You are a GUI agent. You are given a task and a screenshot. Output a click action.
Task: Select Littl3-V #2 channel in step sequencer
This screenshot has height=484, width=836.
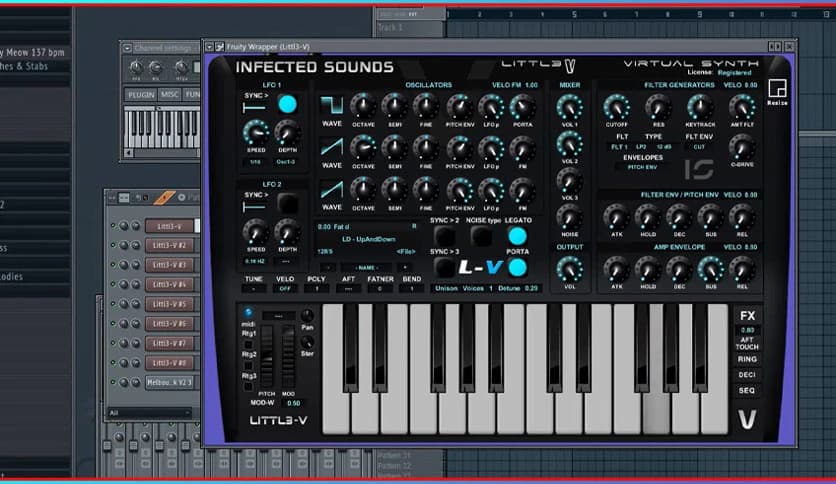coord(169,245)
